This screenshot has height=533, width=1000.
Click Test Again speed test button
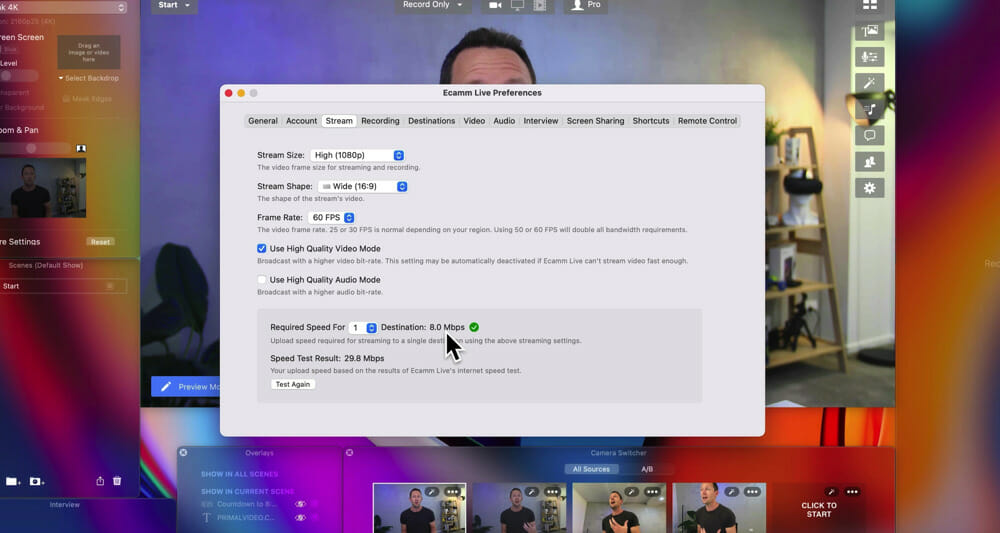click(293, 384)
